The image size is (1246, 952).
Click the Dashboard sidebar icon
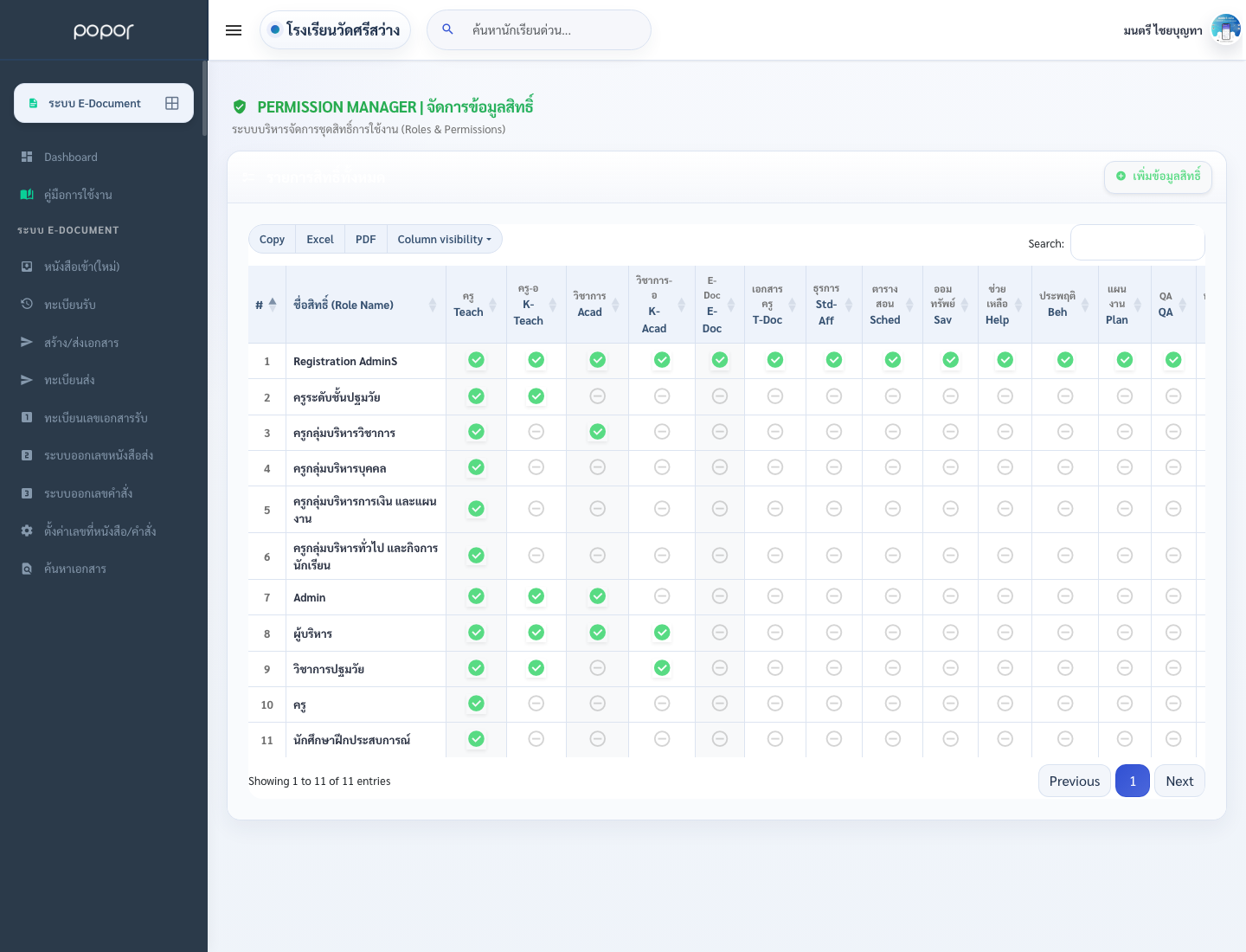click(27, 157)
